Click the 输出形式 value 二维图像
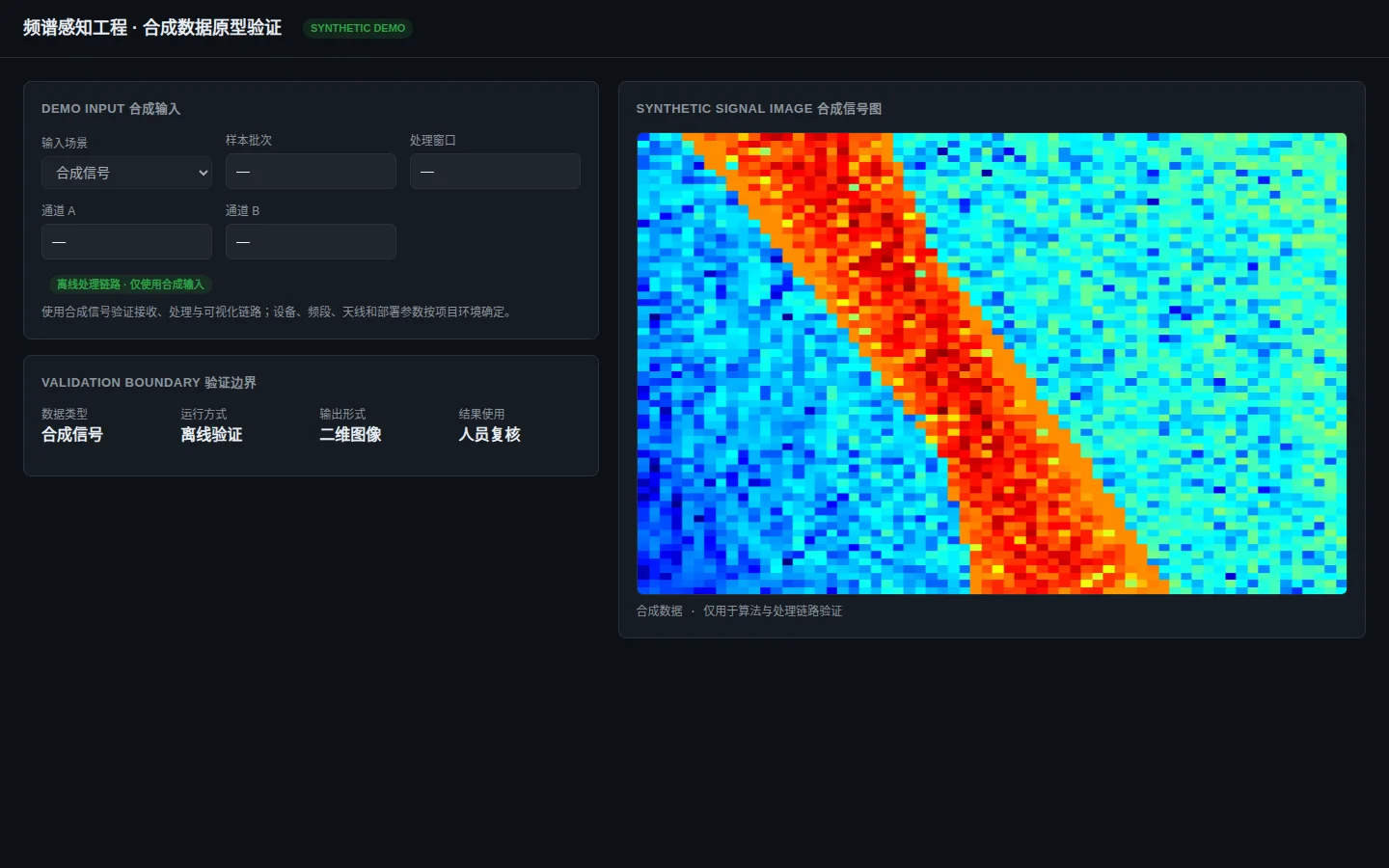This screenshot has height=868, width=1389. [351, 435]
